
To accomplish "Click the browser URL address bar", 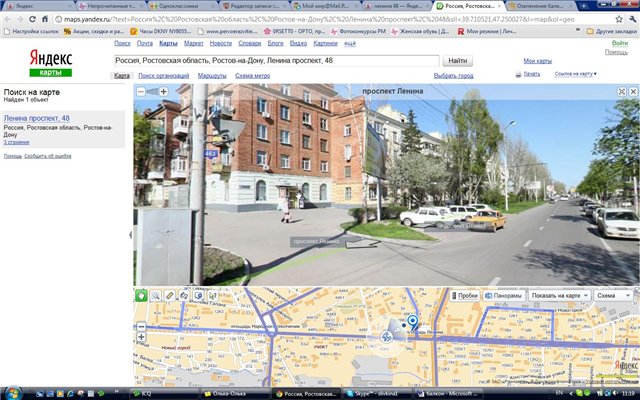I will coord(333,19).
